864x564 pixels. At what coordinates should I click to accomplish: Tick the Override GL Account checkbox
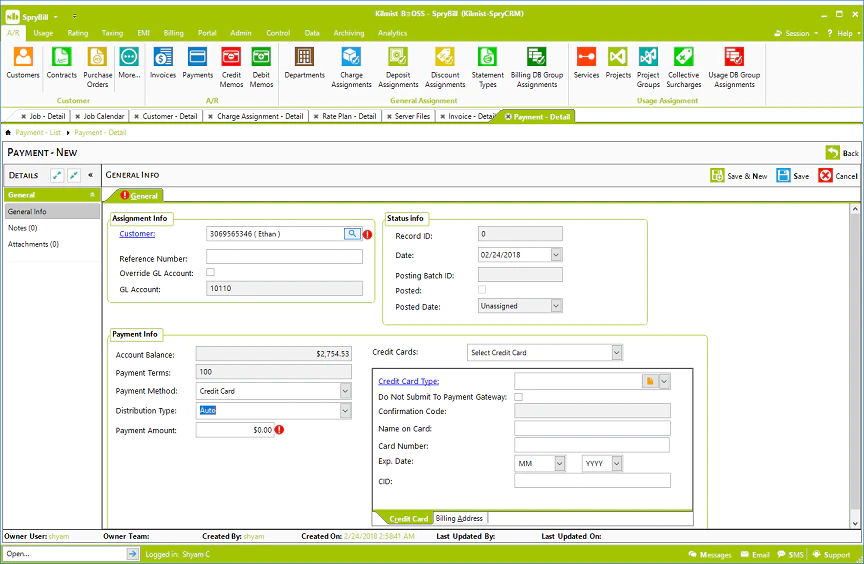[x=210, y=272]
